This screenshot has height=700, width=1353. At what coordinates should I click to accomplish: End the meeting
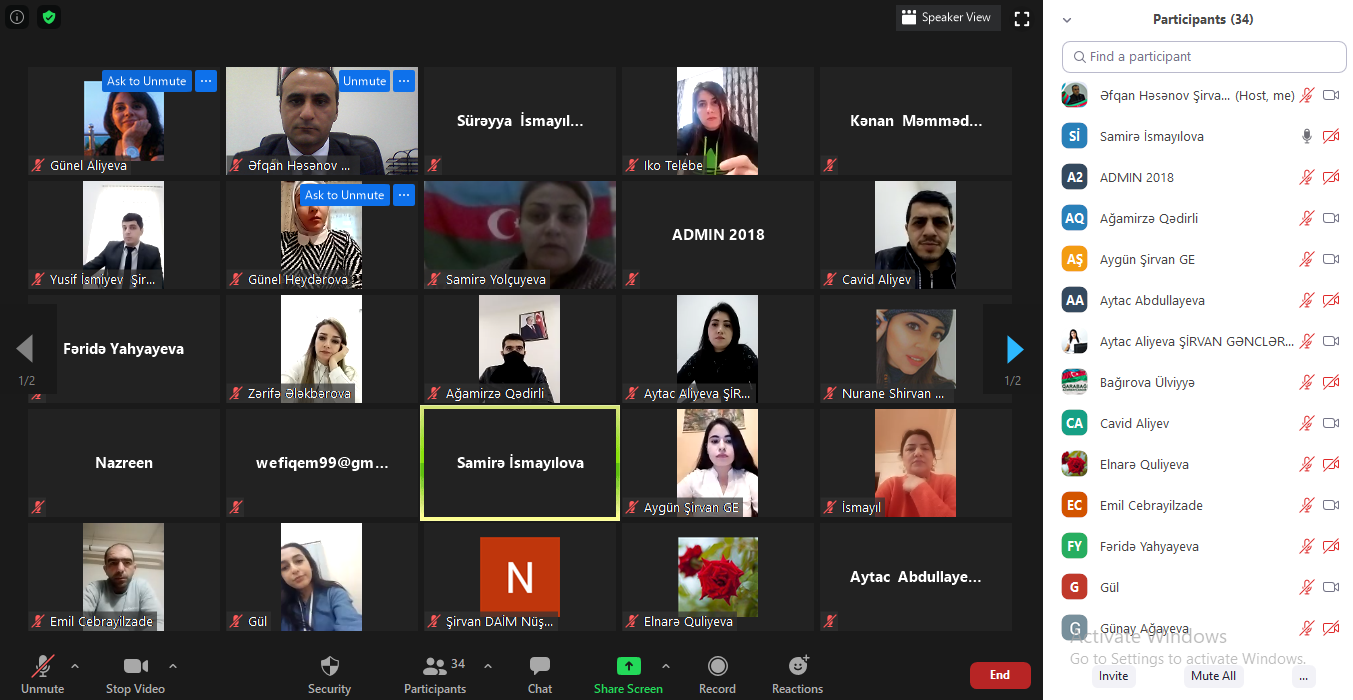[1000, 675]
